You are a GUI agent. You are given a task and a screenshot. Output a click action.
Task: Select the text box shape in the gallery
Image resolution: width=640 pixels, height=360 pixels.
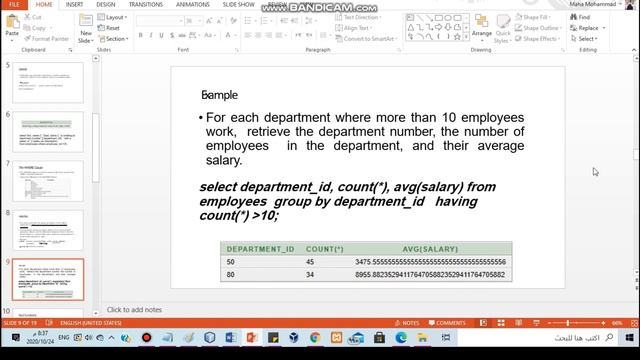point(411,18)
